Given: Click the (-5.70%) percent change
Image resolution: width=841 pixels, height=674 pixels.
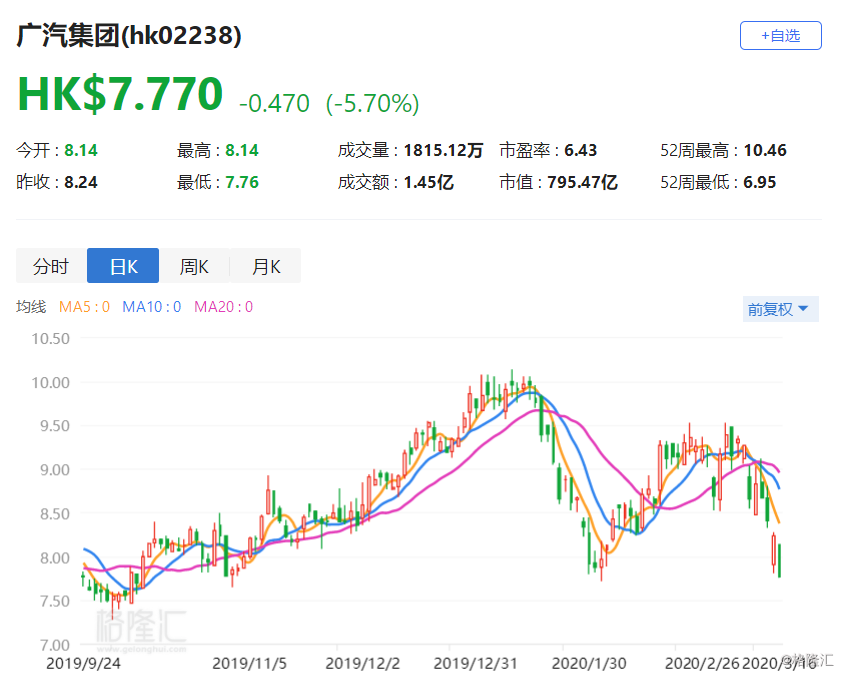Looking at the screenshot, I should 372,103.
